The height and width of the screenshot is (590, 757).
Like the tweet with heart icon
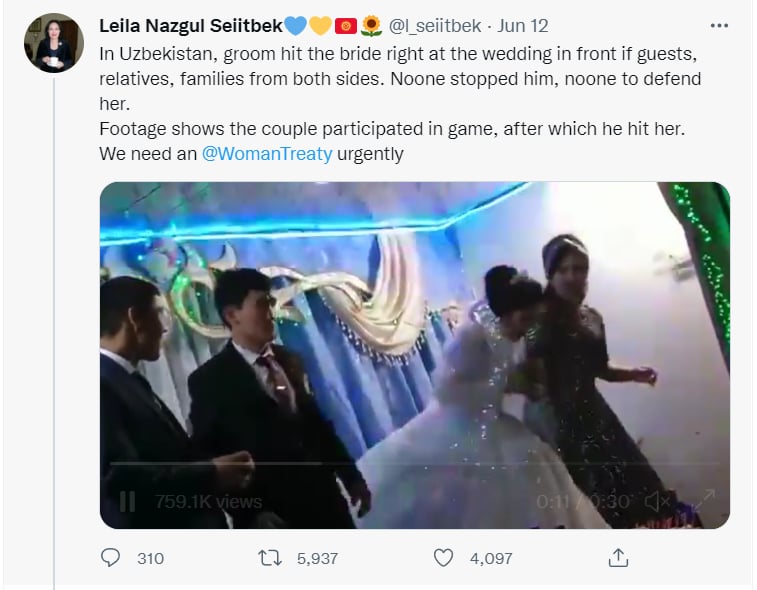pos(443,558)
